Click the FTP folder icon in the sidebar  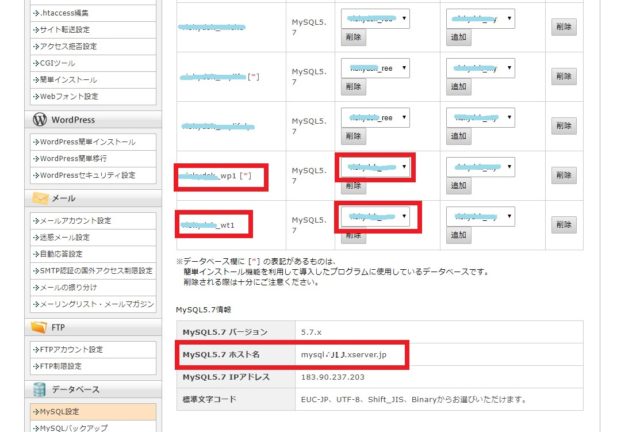39,327
